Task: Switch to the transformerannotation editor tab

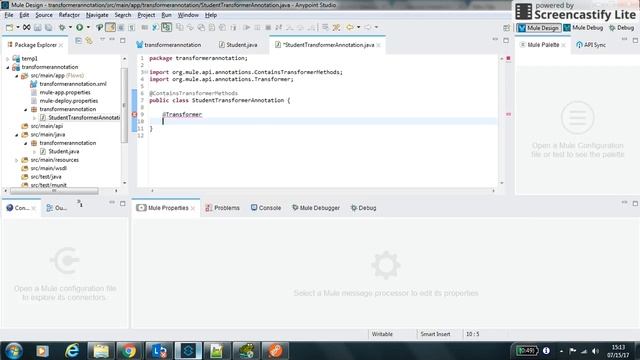Action: [169, 45]
